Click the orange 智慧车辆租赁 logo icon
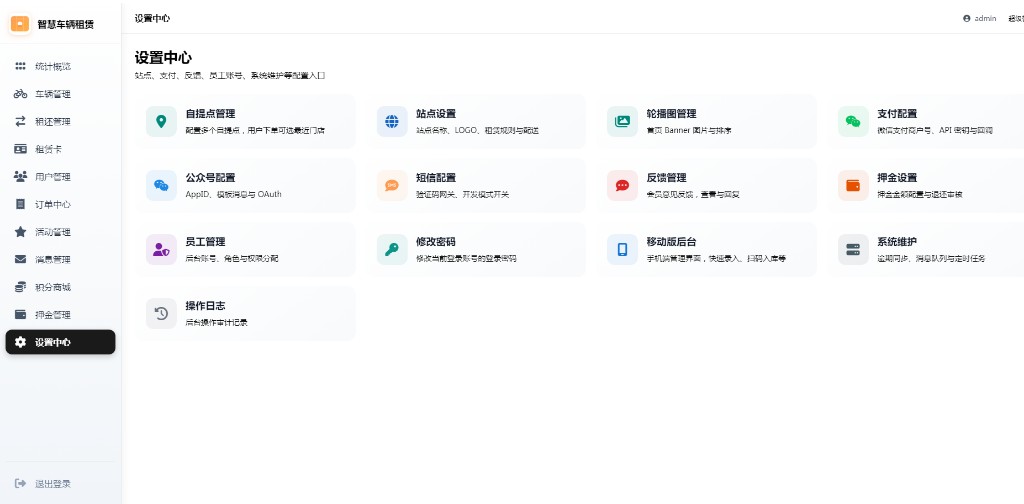1024x504 pixels. pos(20,24)
